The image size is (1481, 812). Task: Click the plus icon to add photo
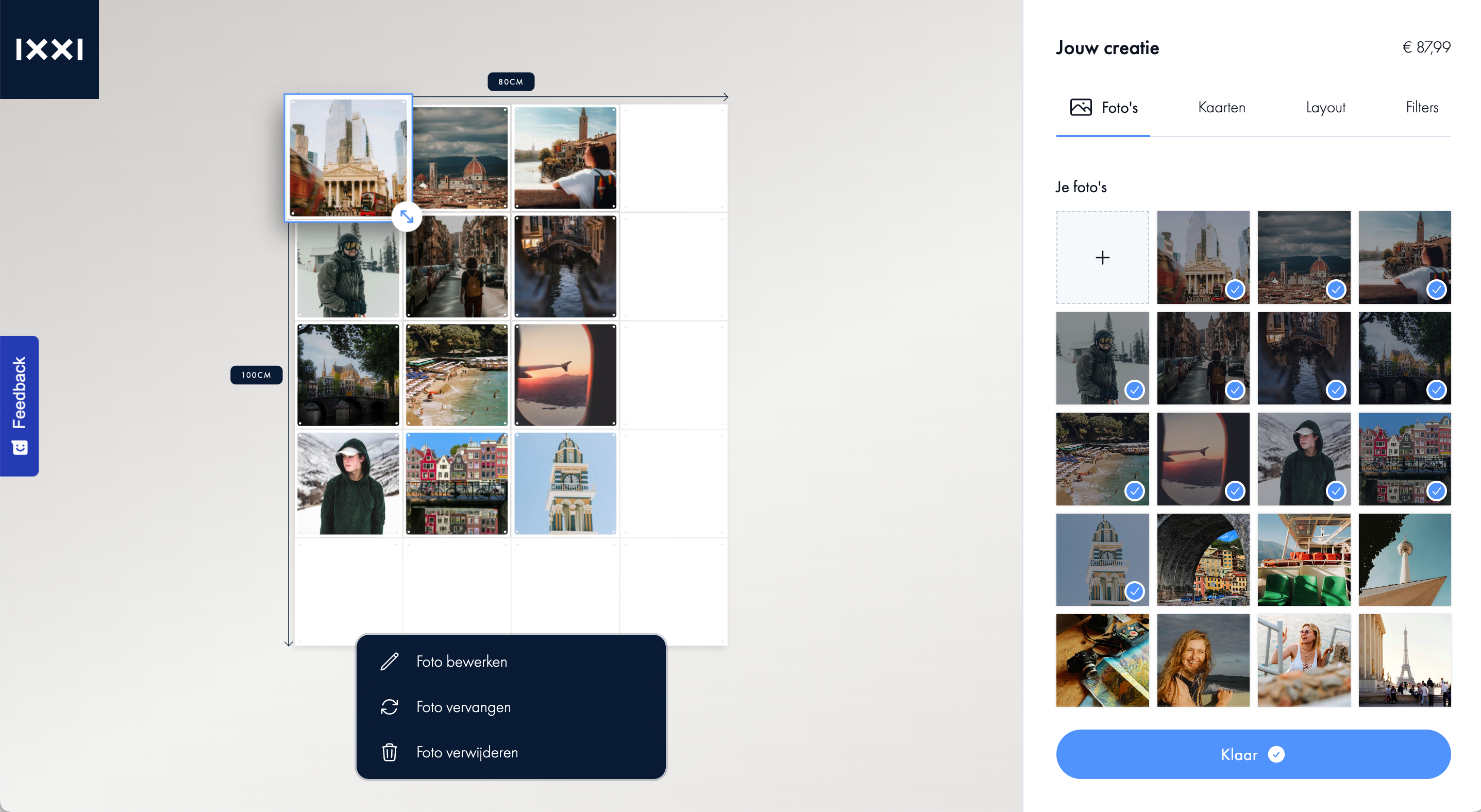coord(1102,258)
